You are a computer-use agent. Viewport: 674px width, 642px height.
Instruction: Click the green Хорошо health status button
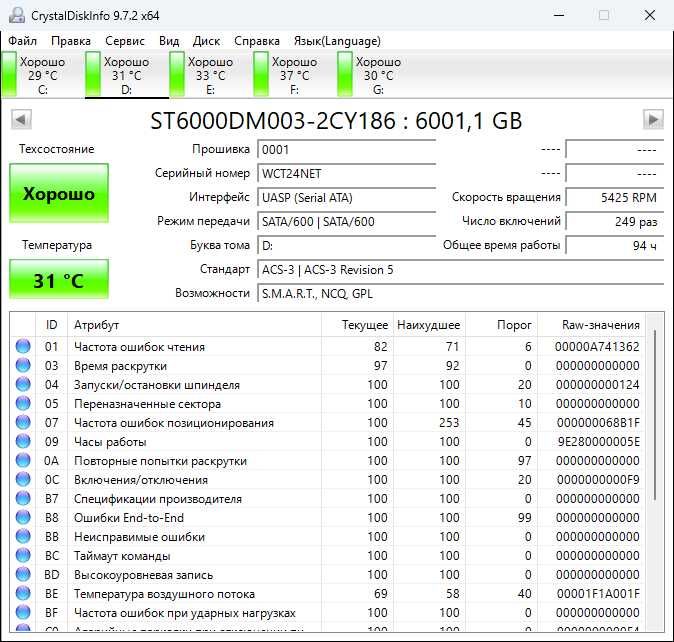coord(59,193)
